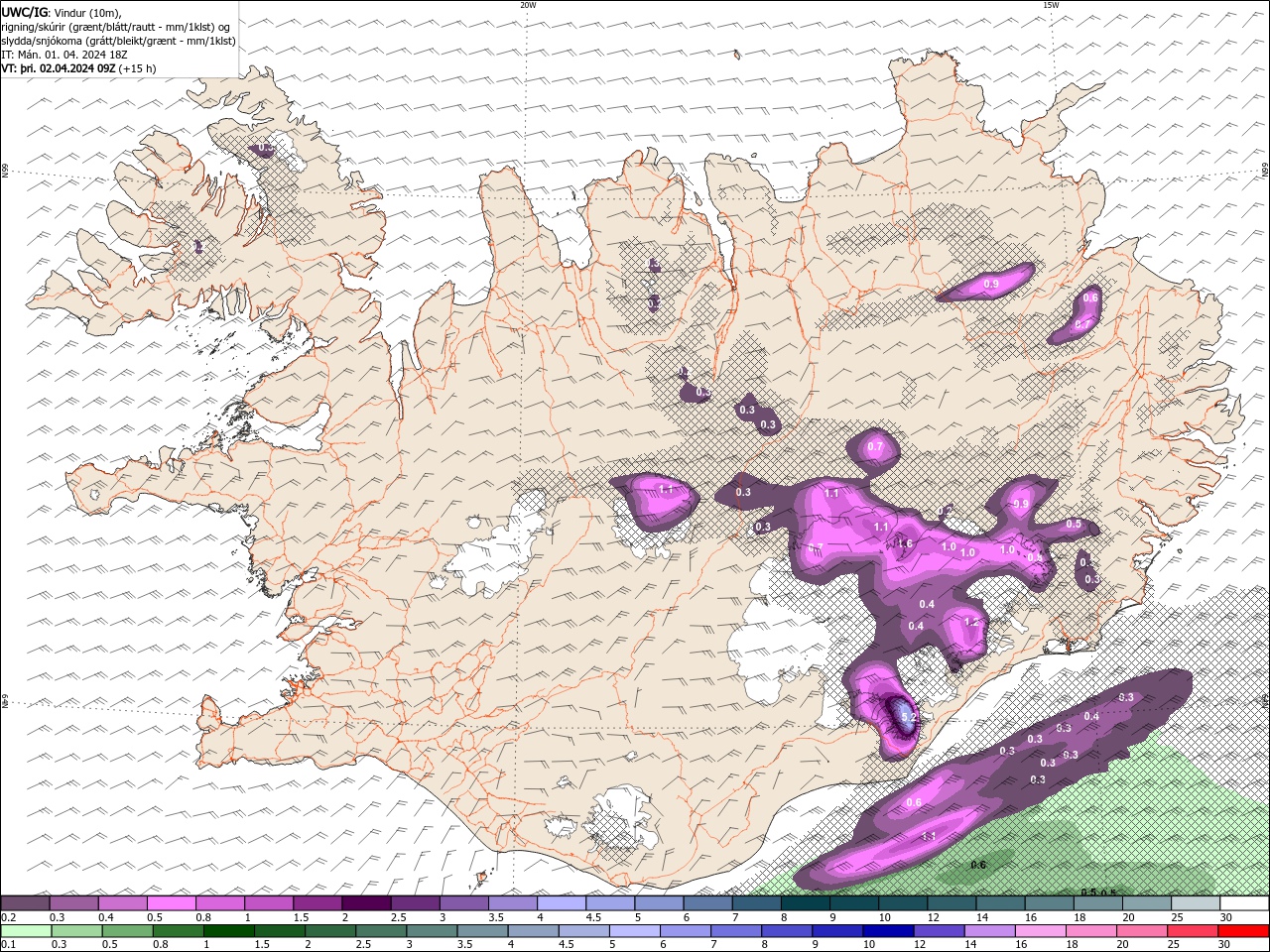Image resolution: width=1270 pixels, height=952 pixels.
Task: Click the medium green 0.5–0.8 swatch in lower legend row
Action: coord(128,931)
